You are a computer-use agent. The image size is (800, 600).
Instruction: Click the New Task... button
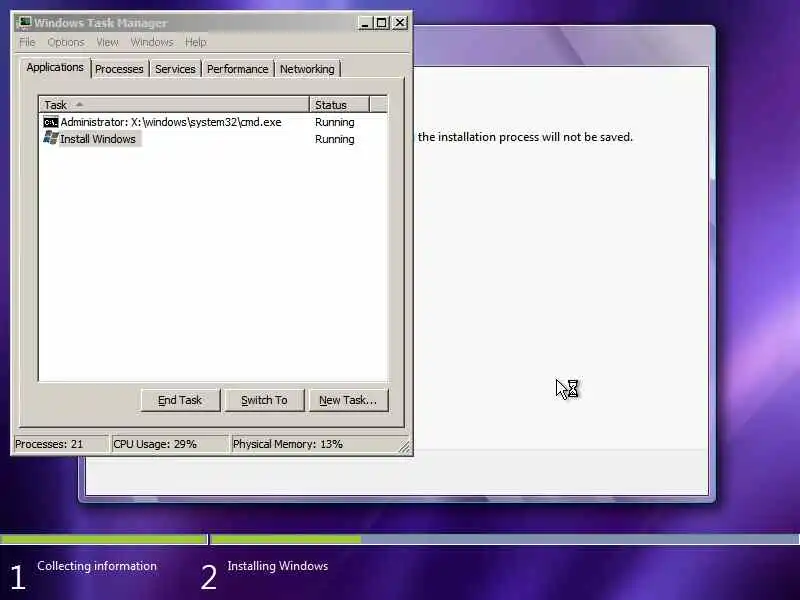pyautogui.click(x=348, y=400)
